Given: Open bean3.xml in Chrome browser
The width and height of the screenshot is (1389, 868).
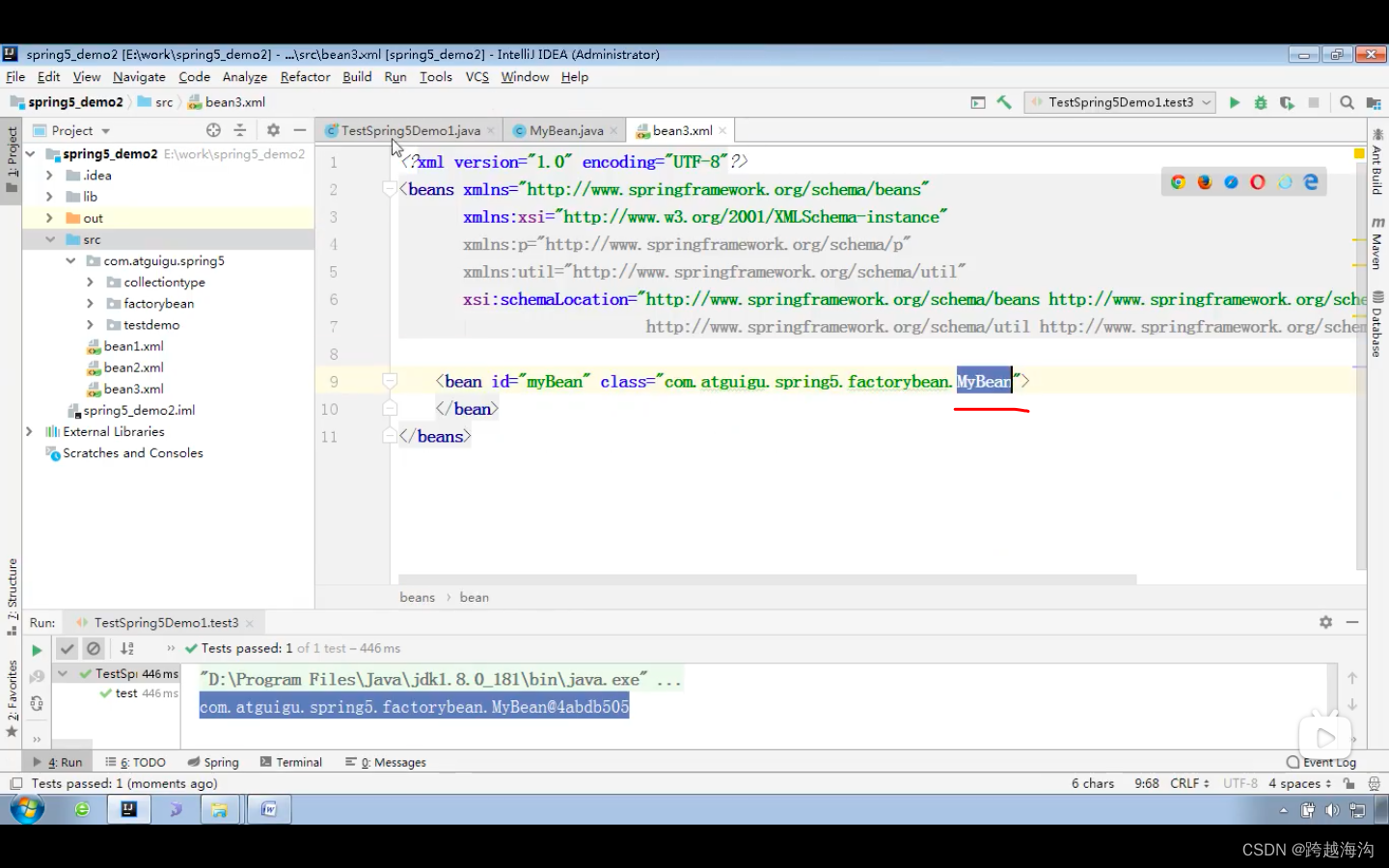Looking at the screenshot, I should [x=1179, y=182].
